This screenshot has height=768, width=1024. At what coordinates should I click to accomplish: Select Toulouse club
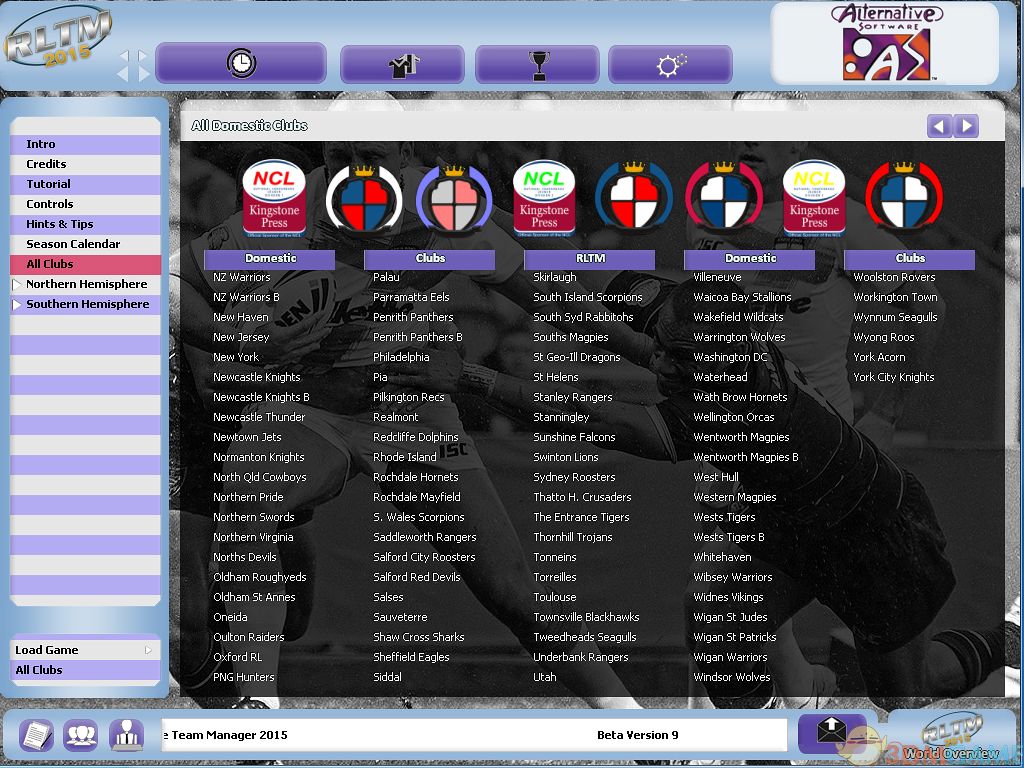click(554, 598)
